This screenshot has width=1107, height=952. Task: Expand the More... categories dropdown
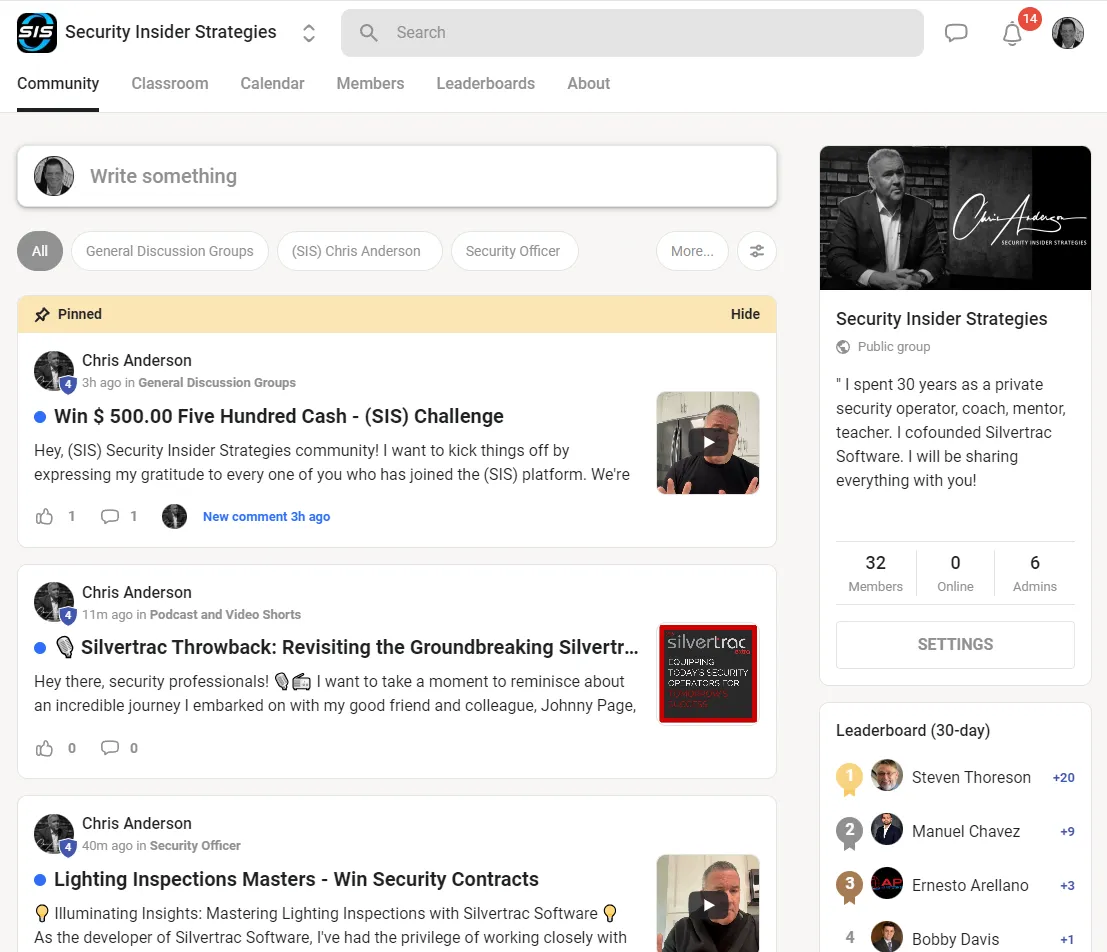pyautogui.click(x=692, y=251)
